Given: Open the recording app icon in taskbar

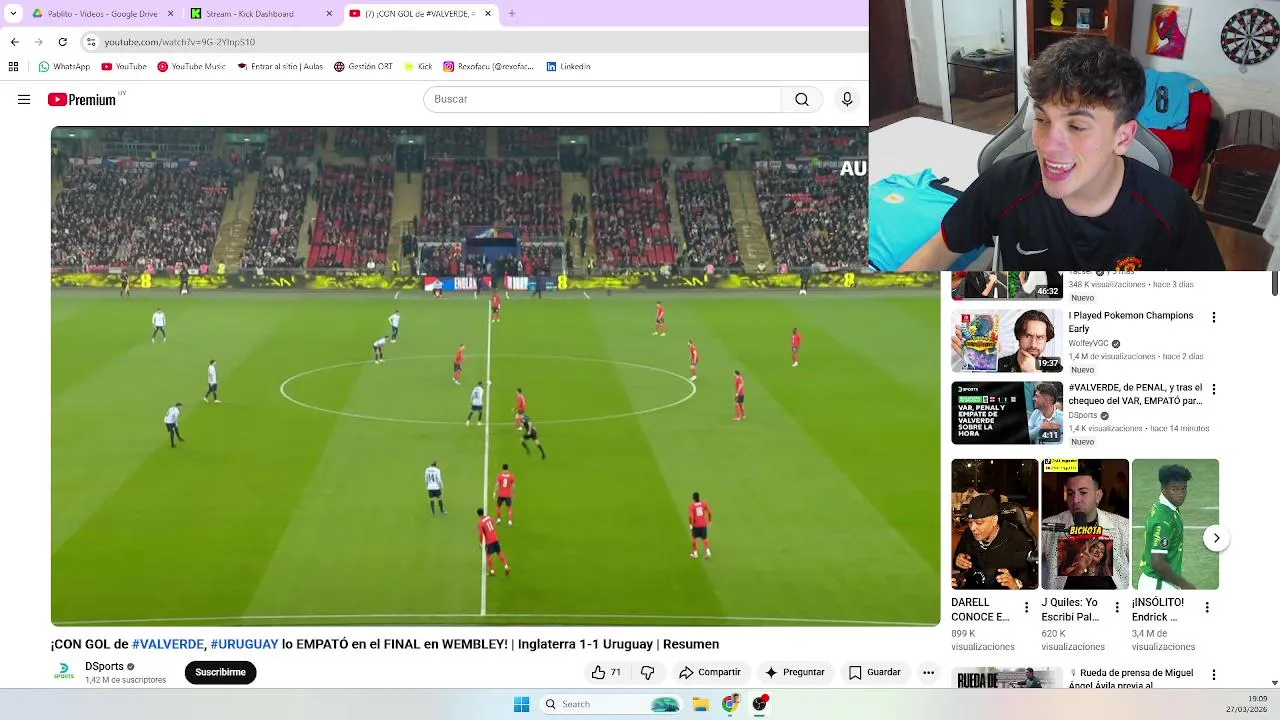Looking at the screenshot, I should click(x=760, y=704).
